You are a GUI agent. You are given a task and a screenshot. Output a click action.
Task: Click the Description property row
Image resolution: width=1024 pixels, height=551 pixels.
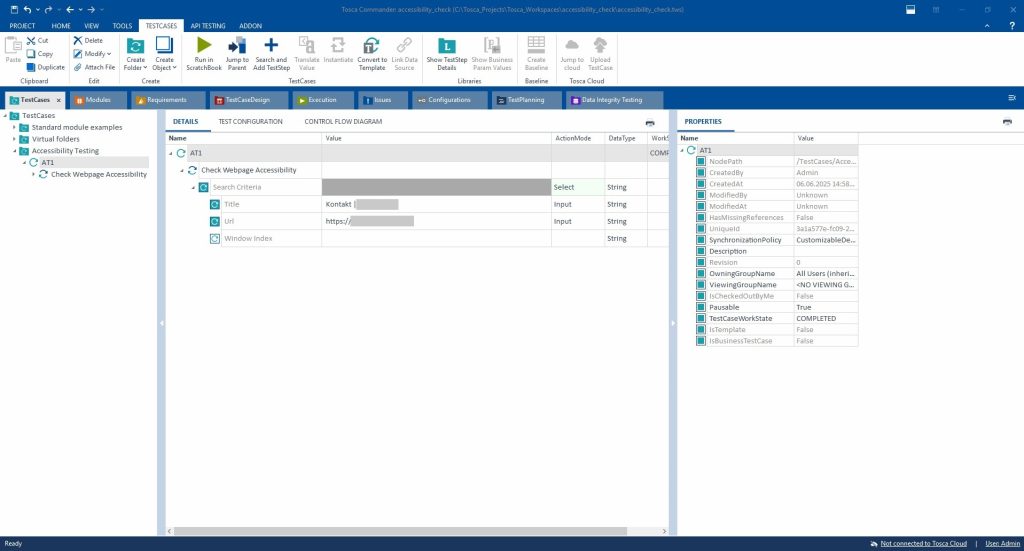776,251
